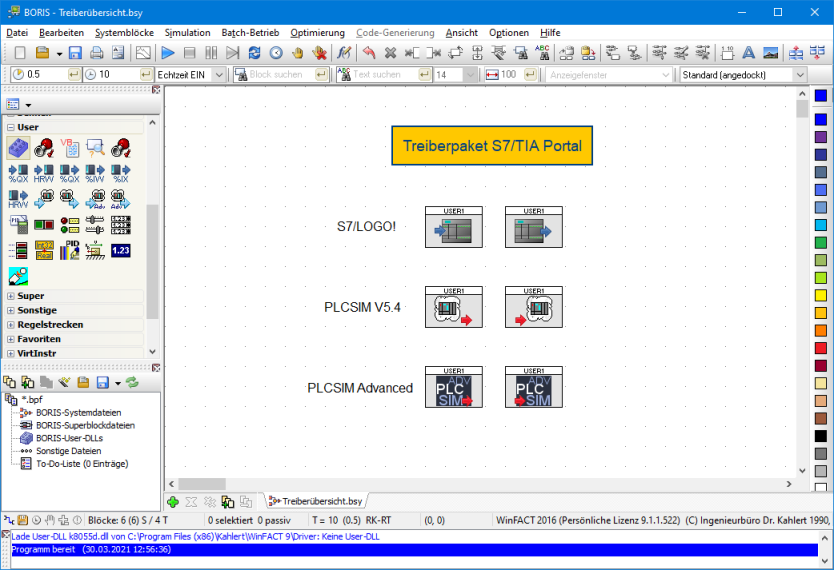The width and height of the screenshot is (834, 570).
Task: Run a single simulation step
Action: tap(232, 53)
